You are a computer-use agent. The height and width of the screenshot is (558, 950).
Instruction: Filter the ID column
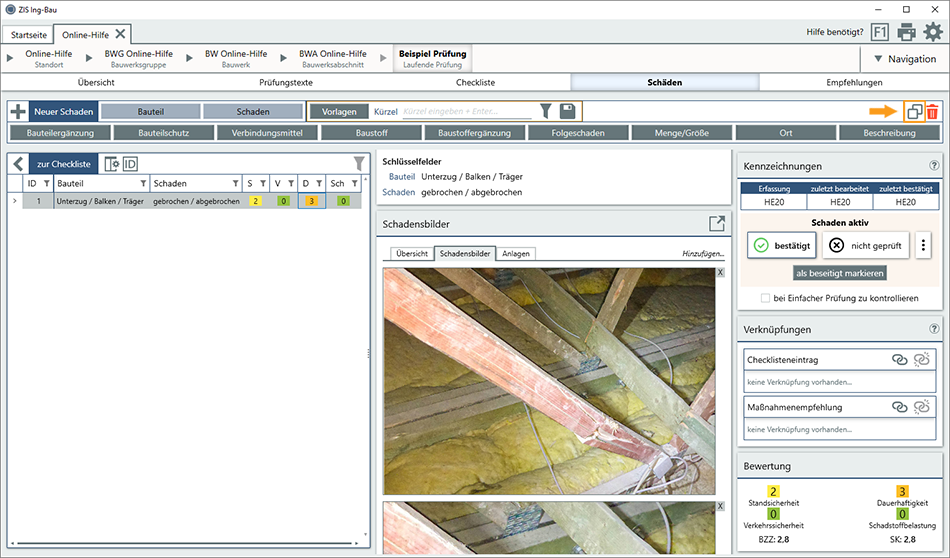(x=47, y=183)
